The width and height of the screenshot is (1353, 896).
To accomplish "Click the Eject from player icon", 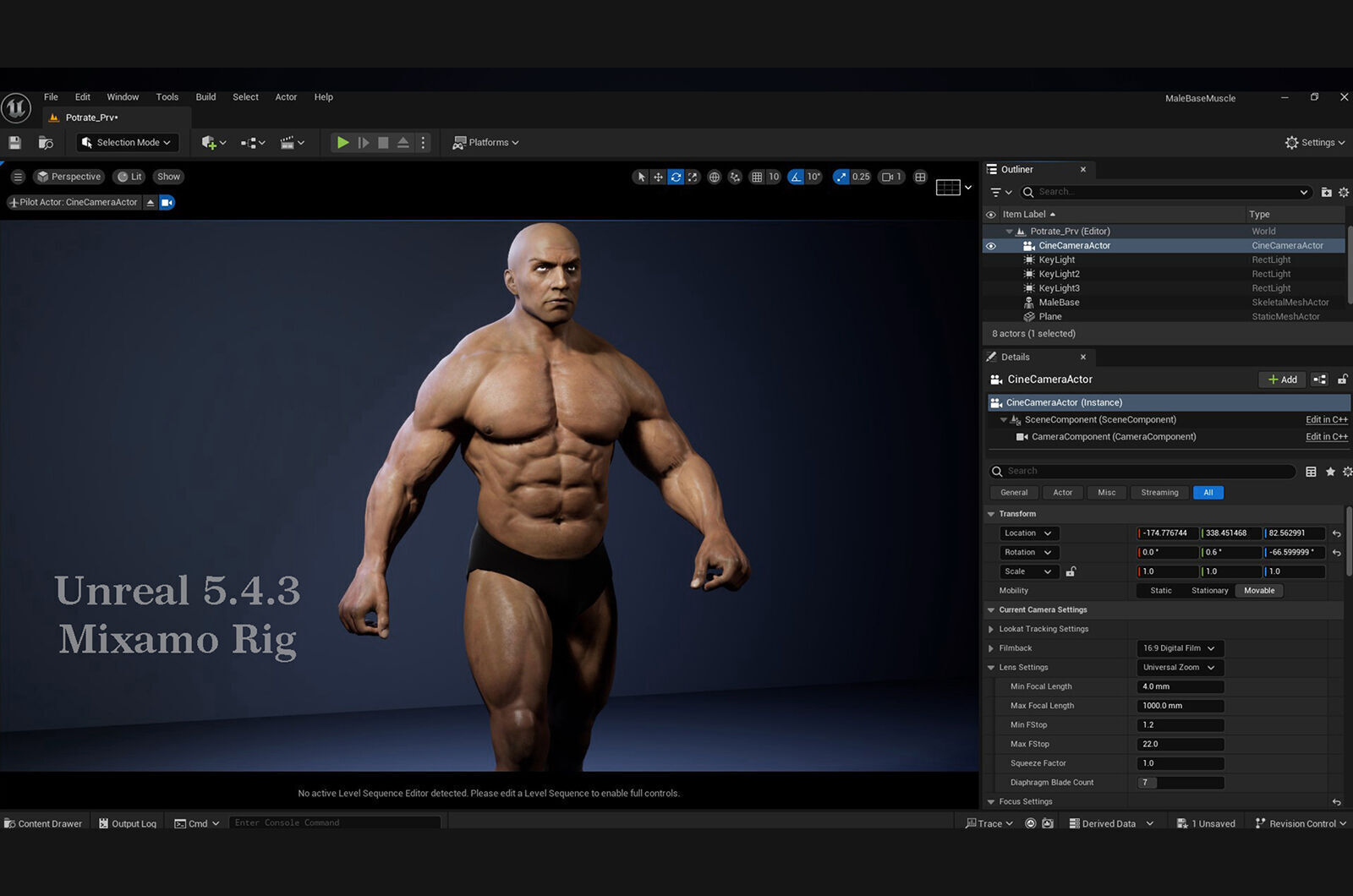I will point(403,143).
